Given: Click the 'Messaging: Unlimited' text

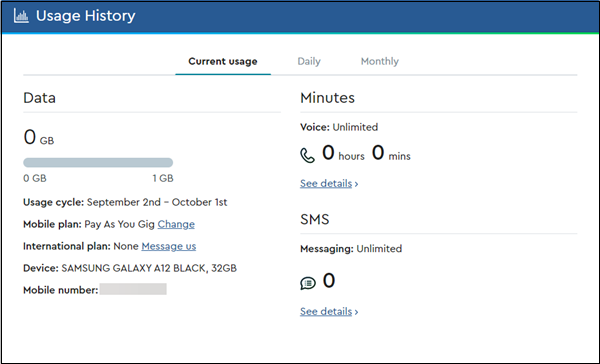Looking at the screenshot, I should tap(351, 249).
